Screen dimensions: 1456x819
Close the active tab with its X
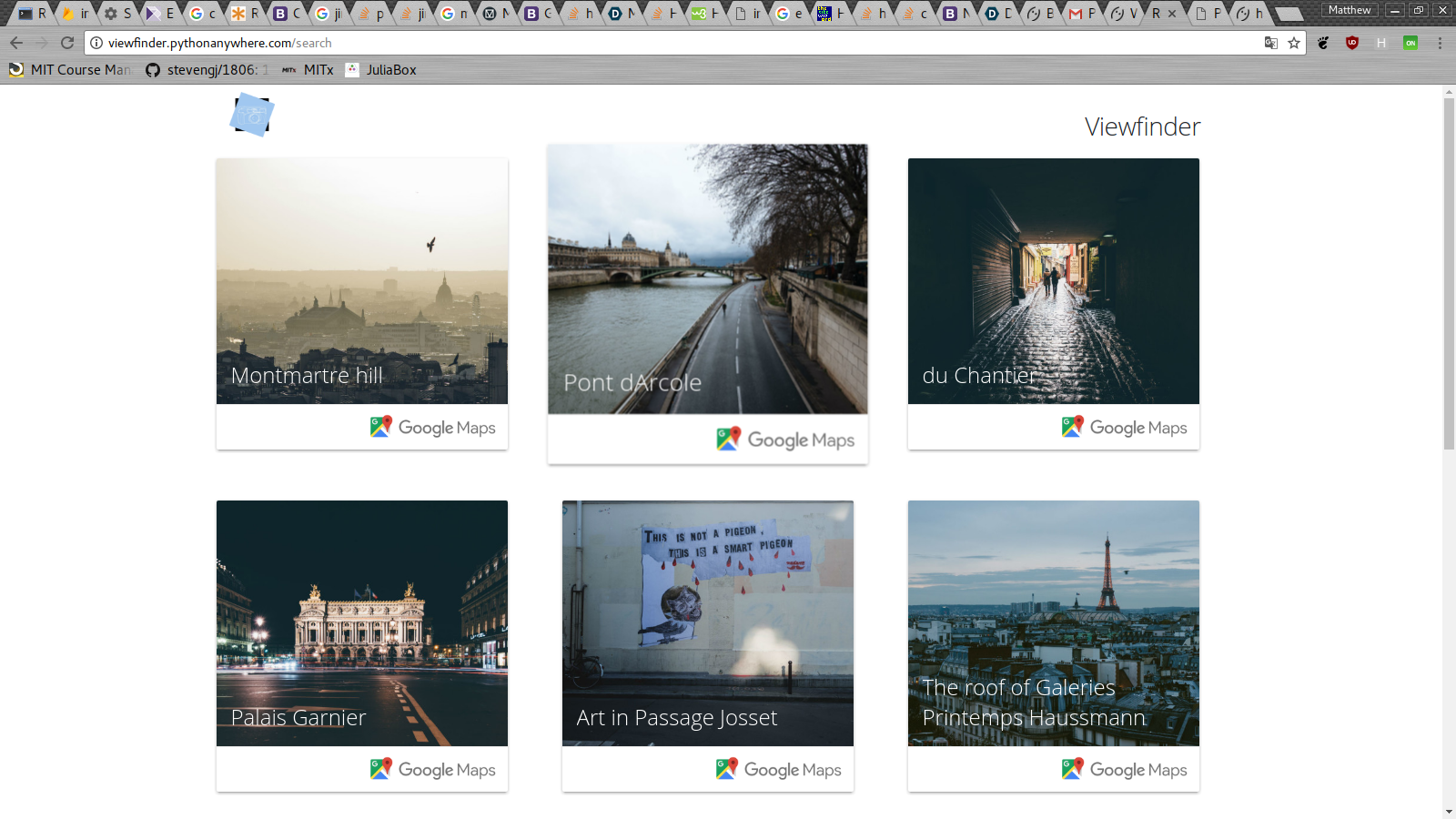pyautogui.click(x=1172, y=14)
